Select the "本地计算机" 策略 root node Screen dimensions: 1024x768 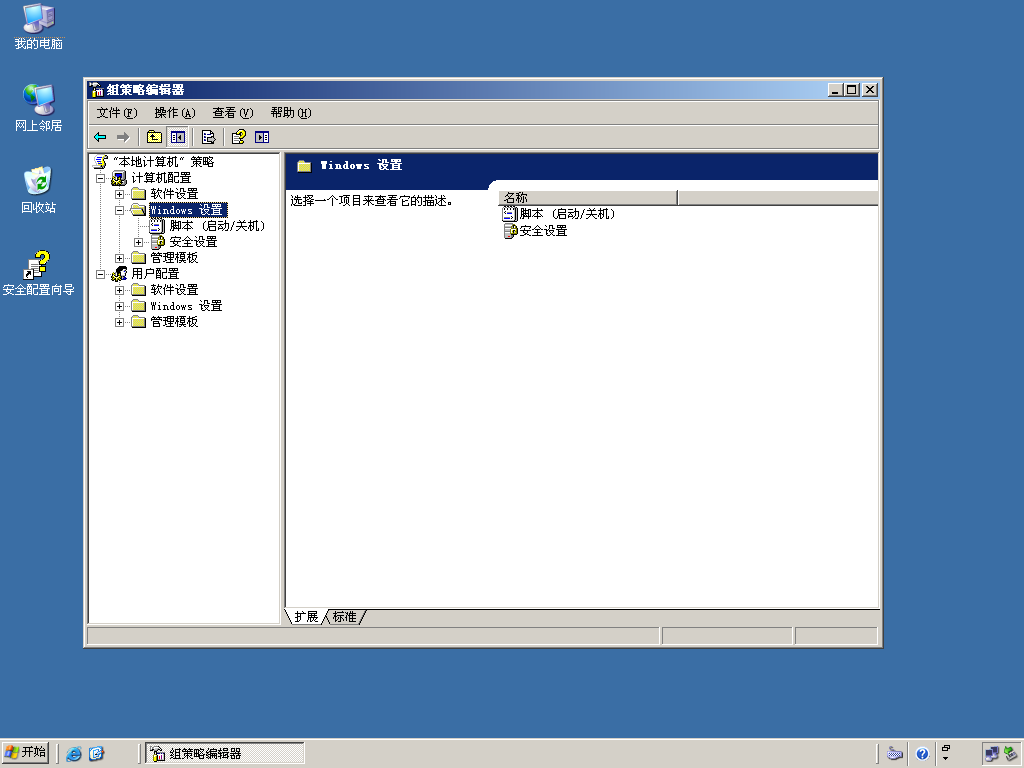click(x=163, y=162)
